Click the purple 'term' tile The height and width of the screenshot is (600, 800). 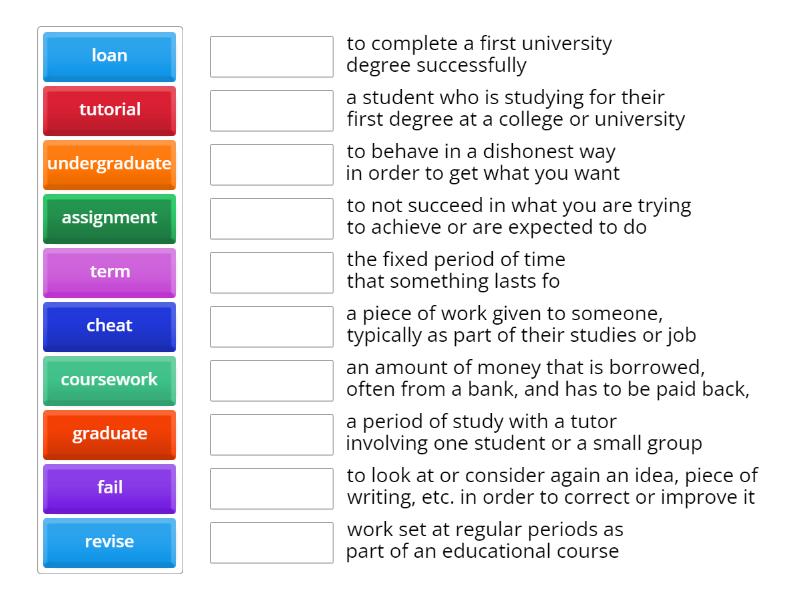click(110, 272)
